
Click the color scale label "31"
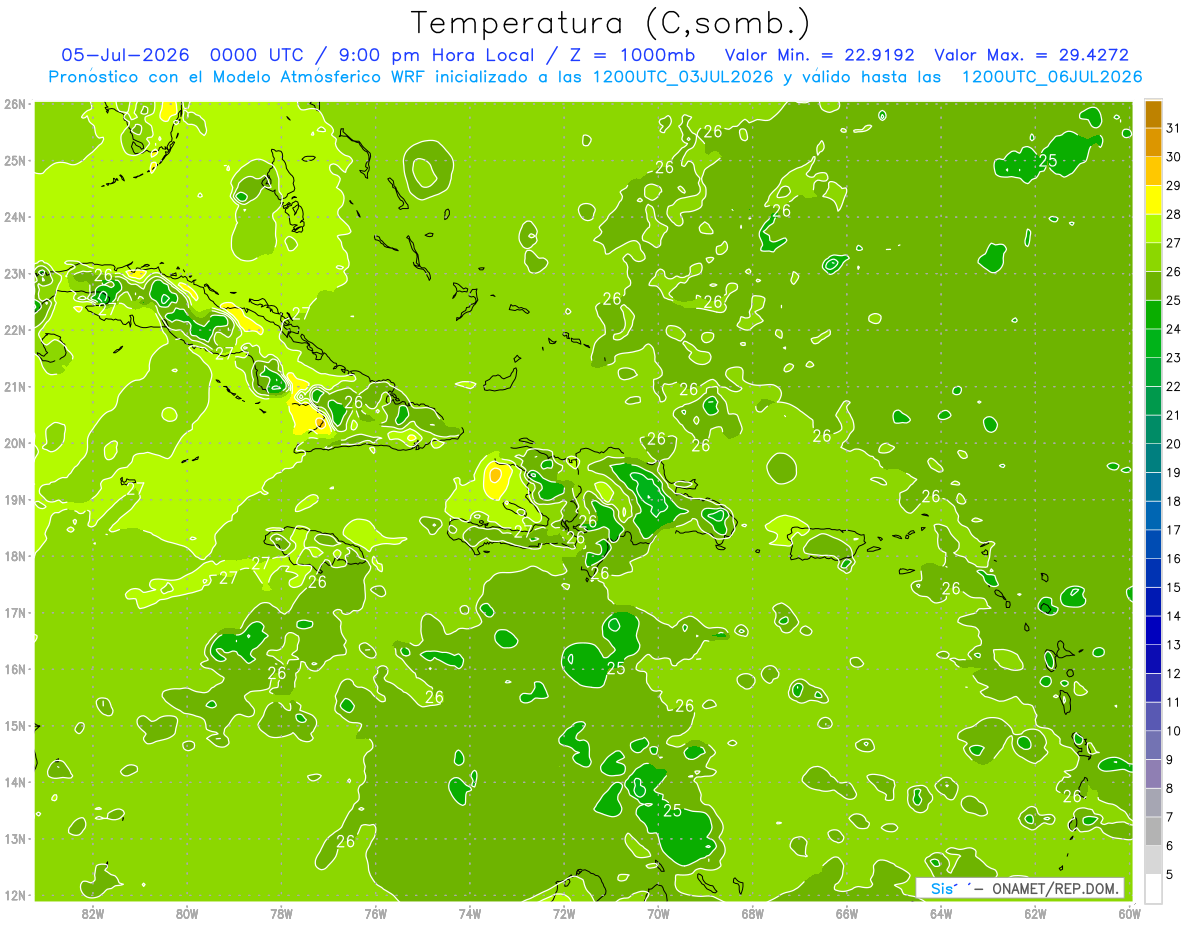click(1174, 128)
